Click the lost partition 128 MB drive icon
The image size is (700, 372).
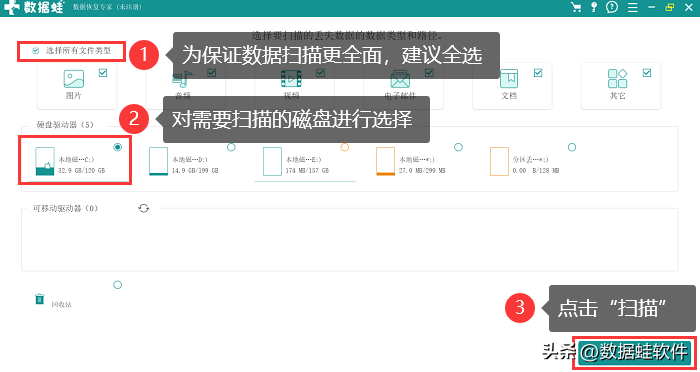[x=499, y=161]
